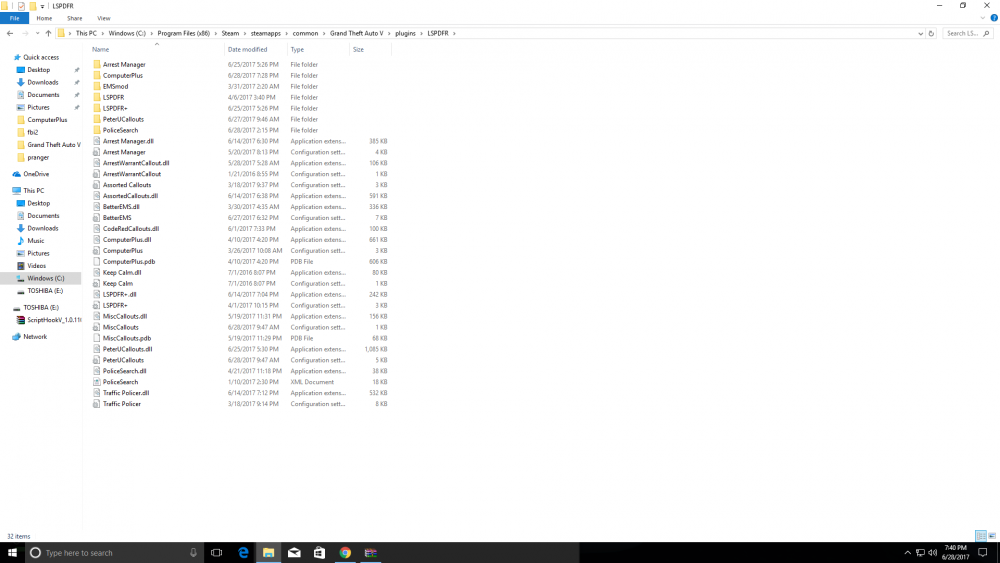The width and height of the screenshot is (1000, 563).
Task: Open the recent locations dropdown arrow
Action: click(x=38, y=33)
